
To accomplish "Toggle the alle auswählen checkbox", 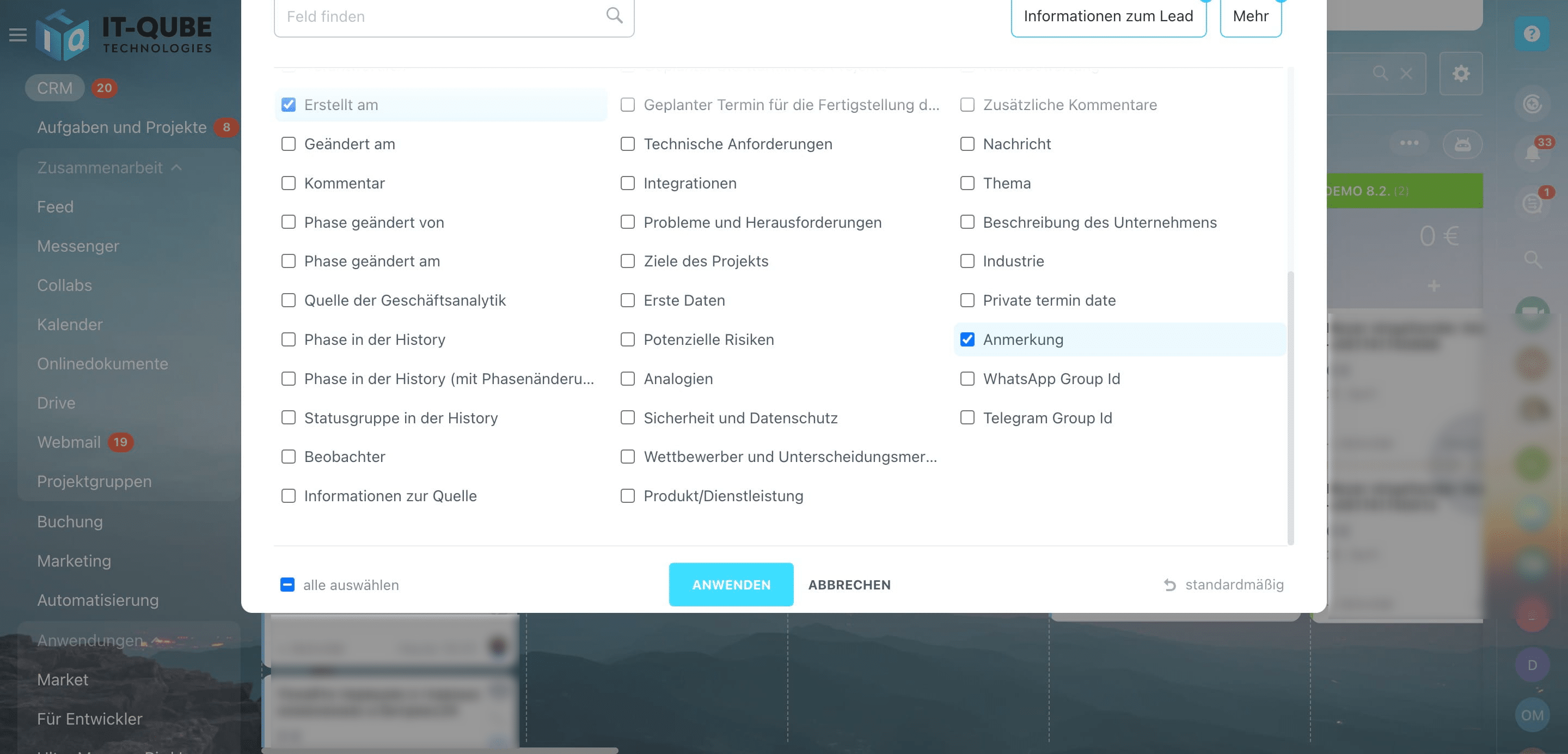I will (x=287, y=585).
